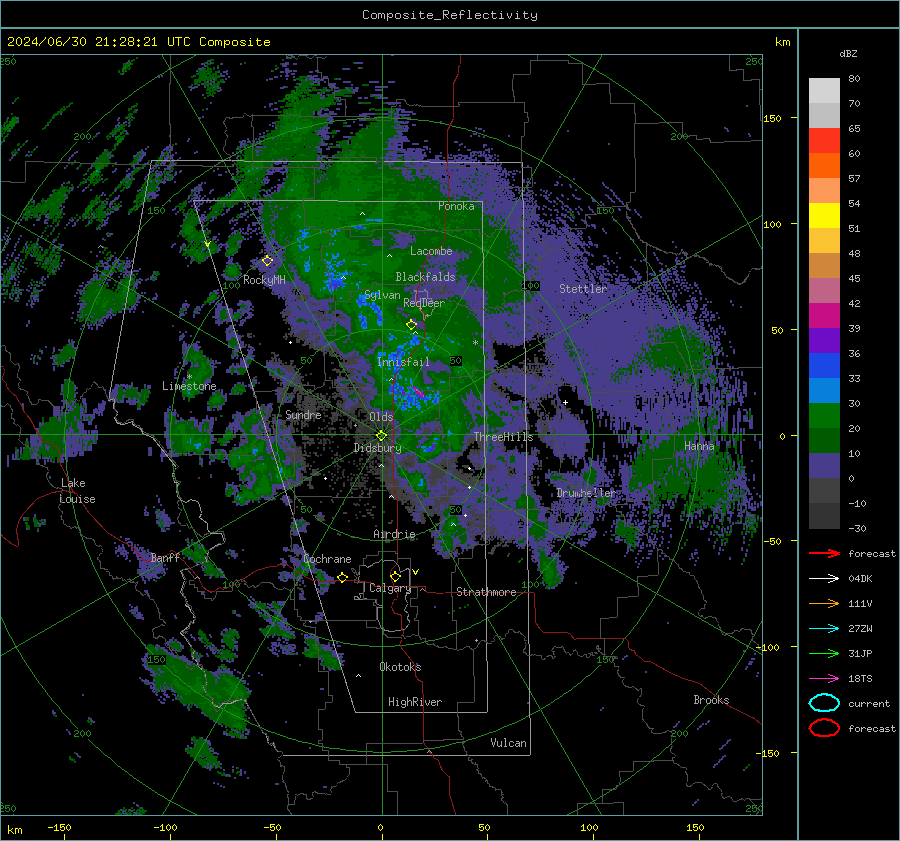The height and width of the screenshot is (841, 900).
Task: Click the Sundre town label
Action: click(x=303, y=414)
